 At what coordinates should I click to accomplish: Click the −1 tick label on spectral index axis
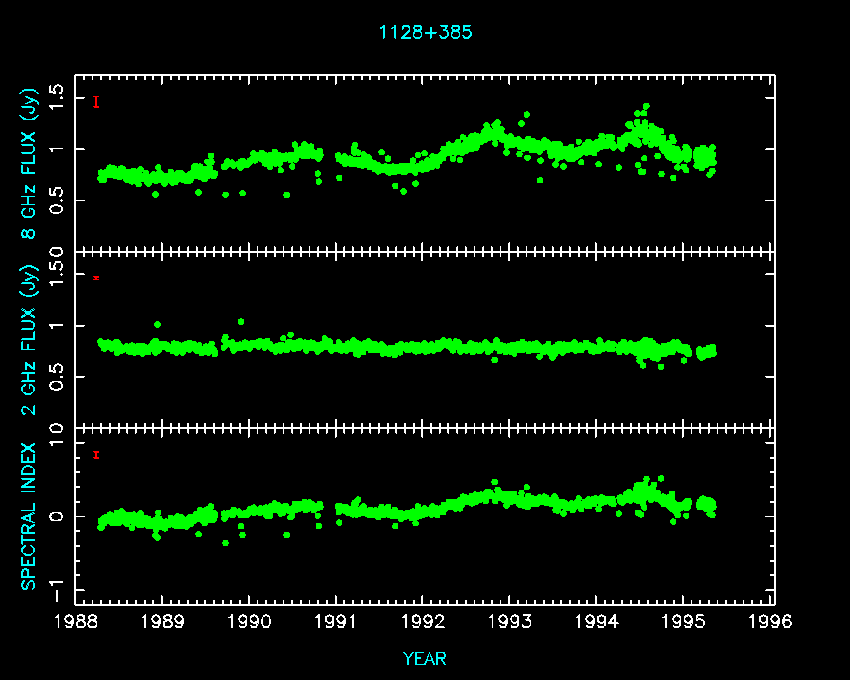[x=58, y=583]
